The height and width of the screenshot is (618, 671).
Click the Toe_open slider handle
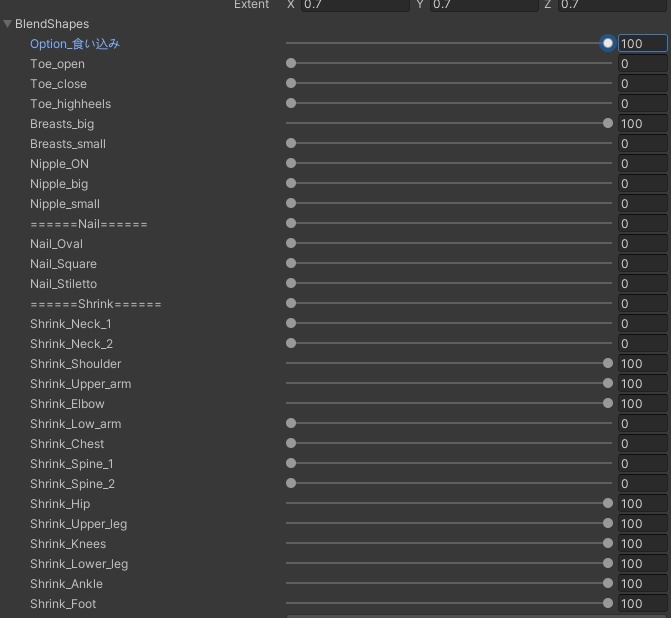point(291,64)
